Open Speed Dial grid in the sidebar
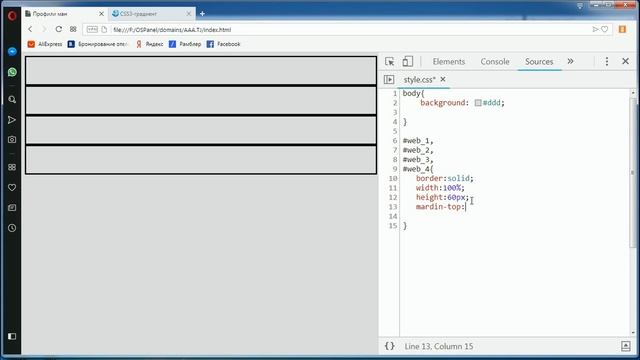This screenshot has width=640, height=360. coord(12,167)
